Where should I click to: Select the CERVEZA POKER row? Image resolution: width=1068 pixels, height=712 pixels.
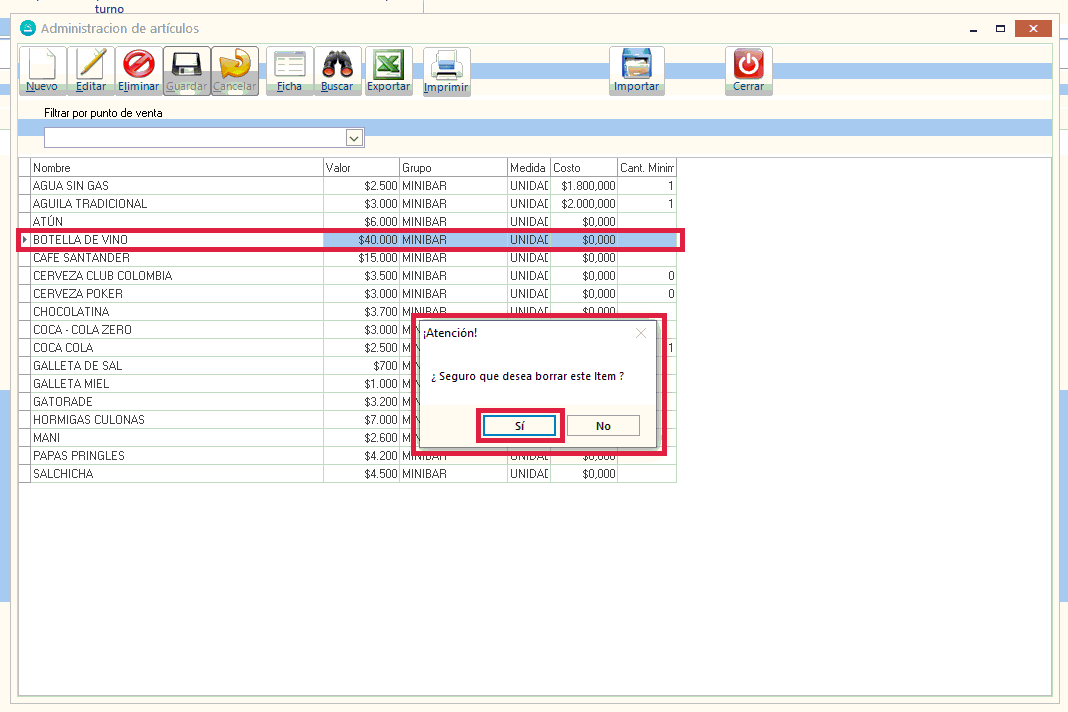(x=176, y=294)
